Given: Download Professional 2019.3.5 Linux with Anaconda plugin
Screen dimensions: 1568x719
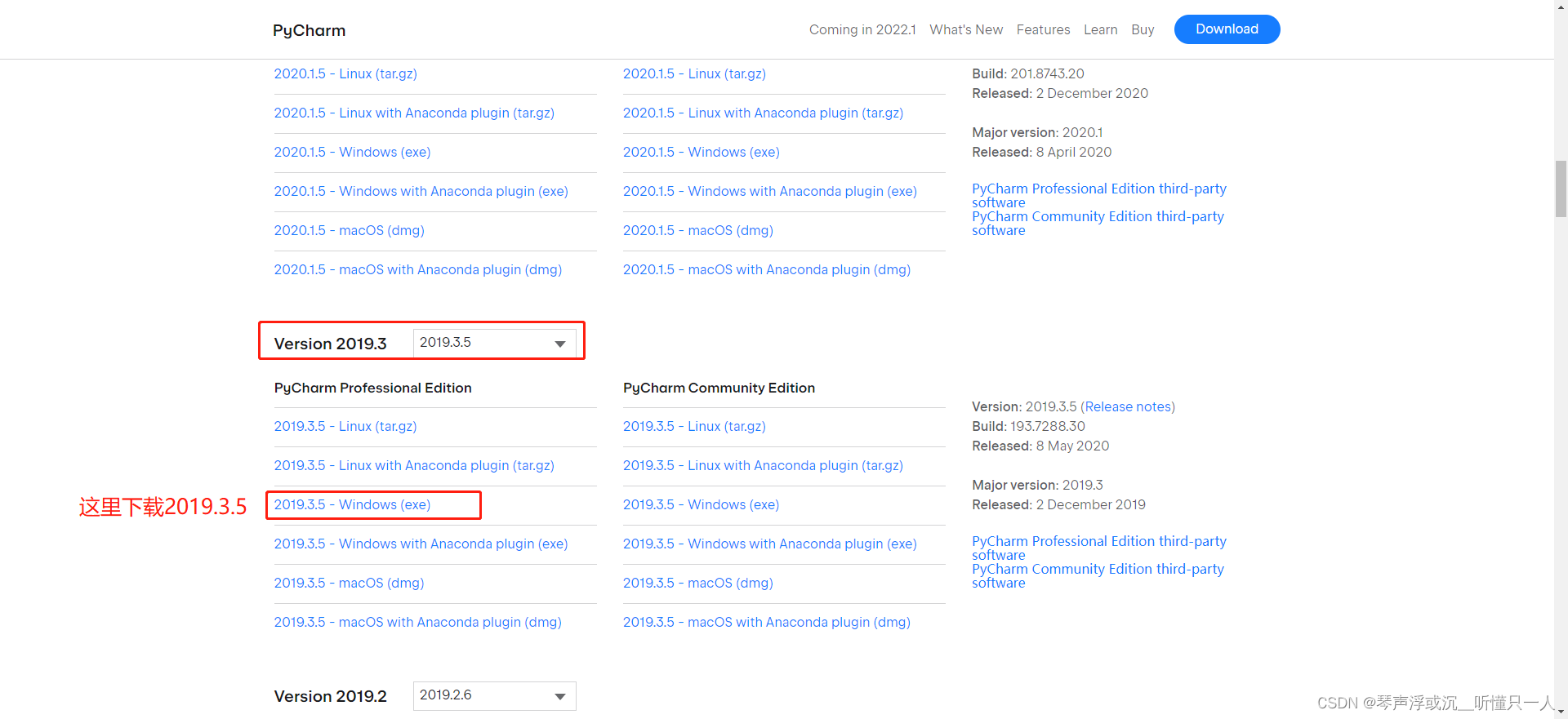Looking at the screenshot, I should pos(414,465).
